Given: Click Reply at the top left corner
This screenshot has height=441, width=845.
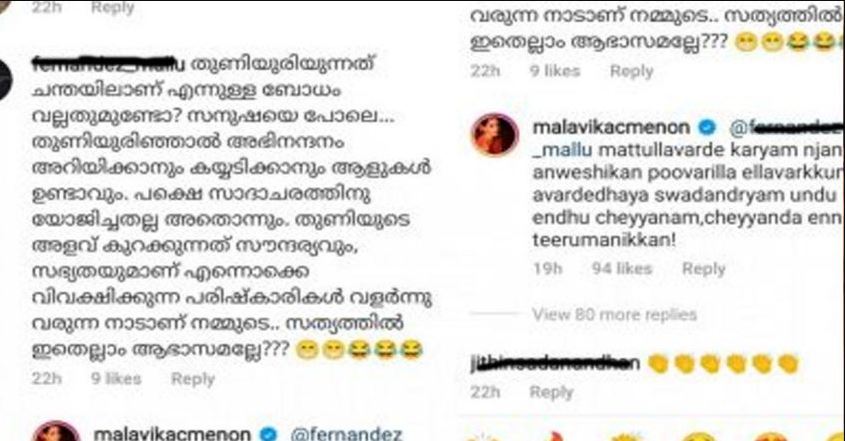Looking at the screenshot, I should 112,8.
